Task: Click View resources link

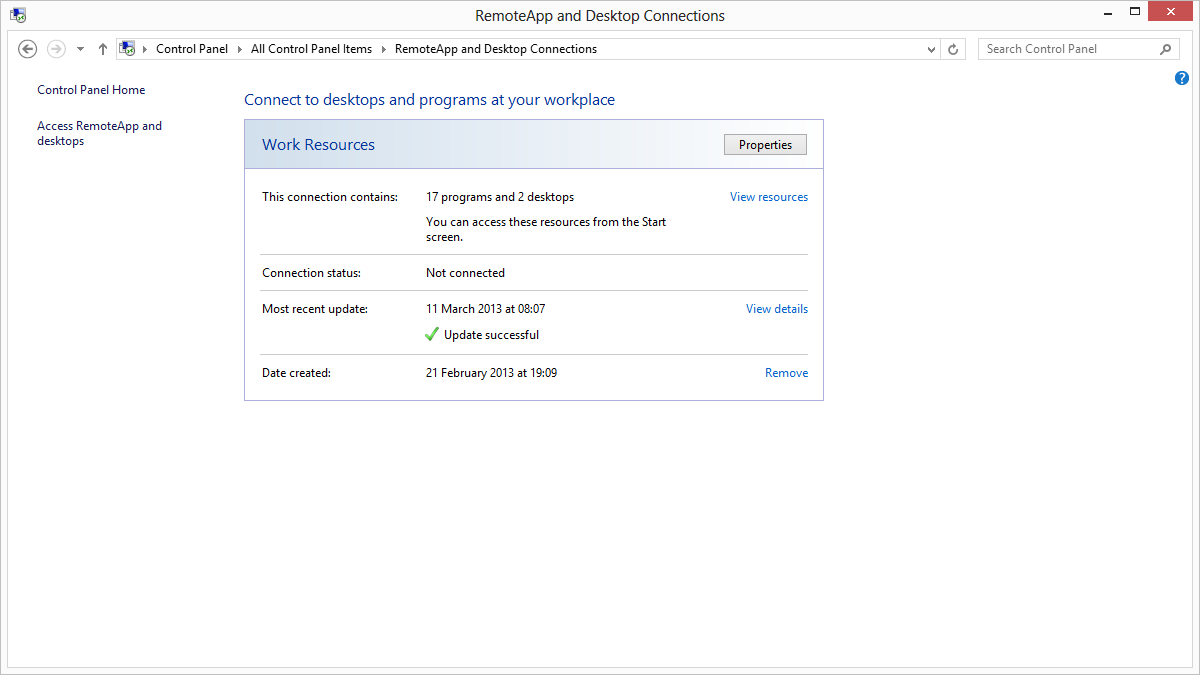Action: (769, 197)
